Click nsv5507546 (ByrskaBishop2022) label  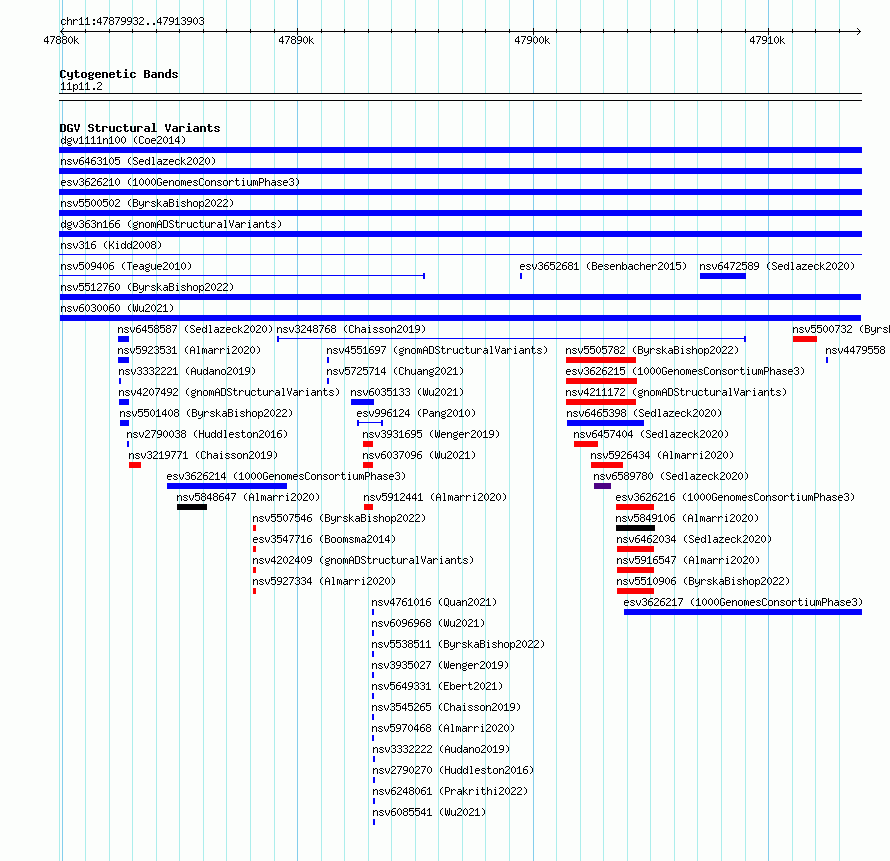click(339, 518)
